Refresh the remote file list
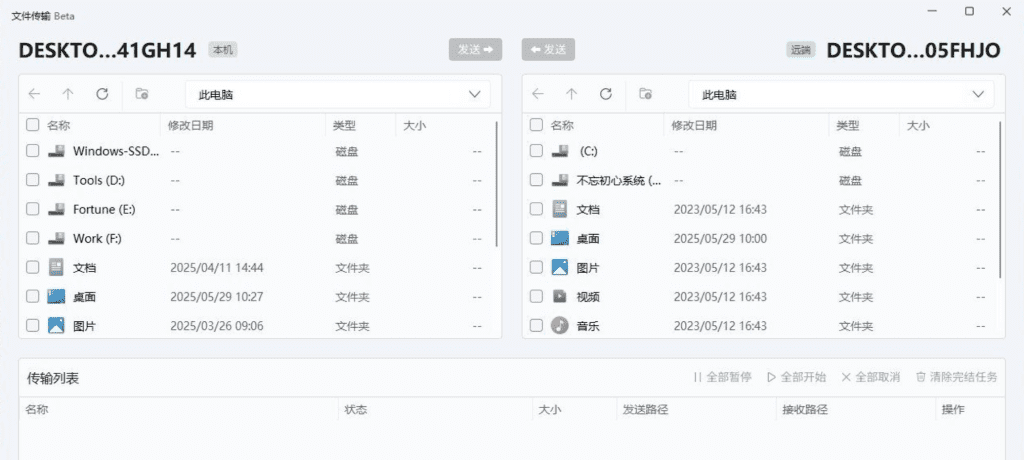 tap(605, 94)
